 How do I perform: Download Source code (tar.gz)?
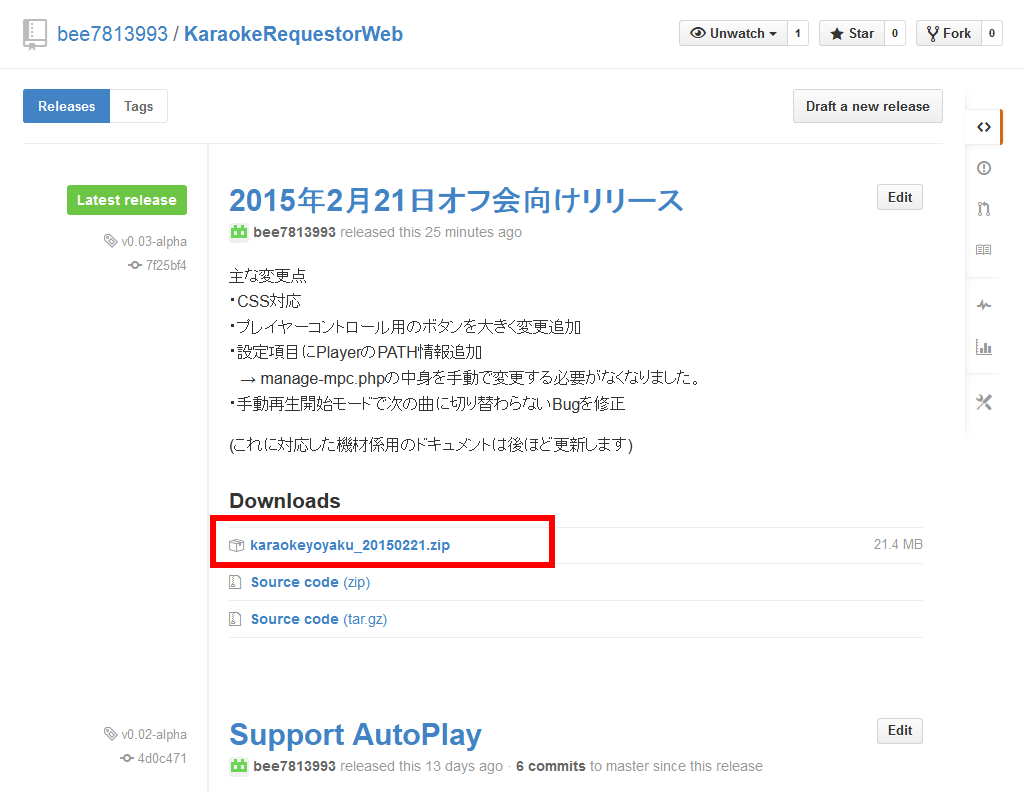pos(319,619)
